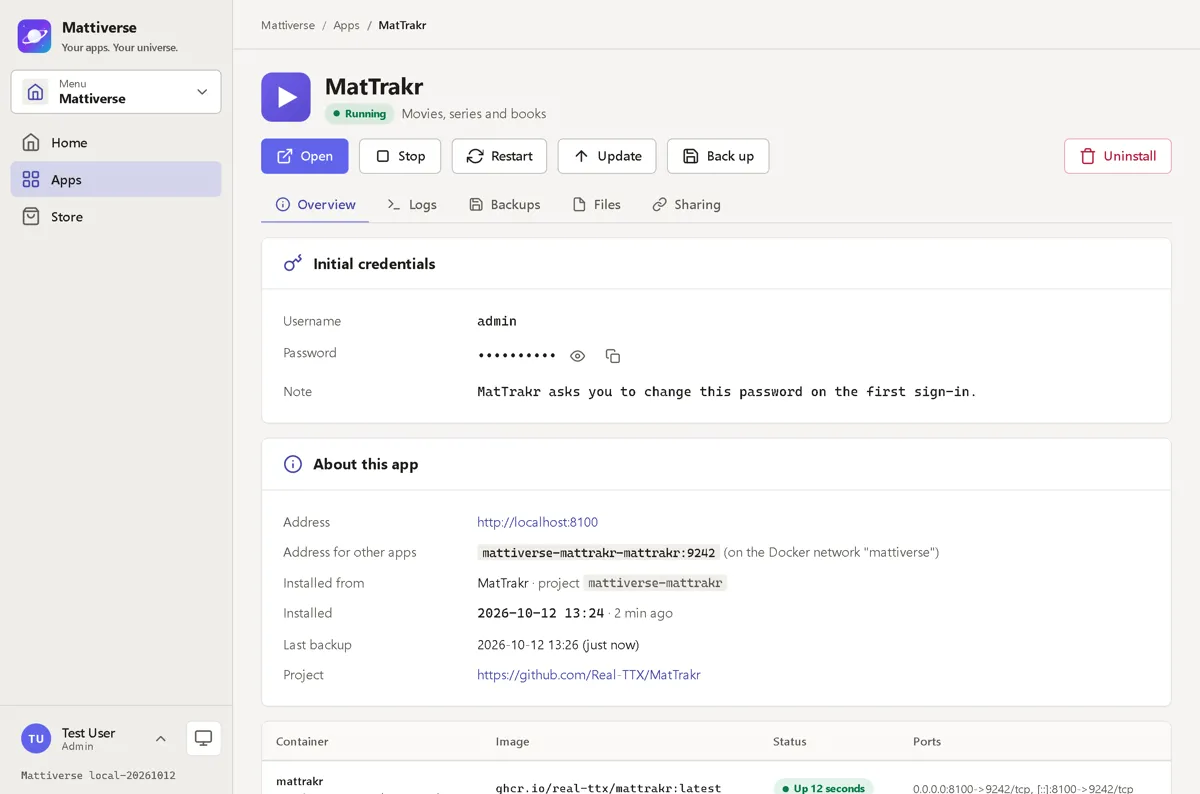Click the masked password dots

517,356
